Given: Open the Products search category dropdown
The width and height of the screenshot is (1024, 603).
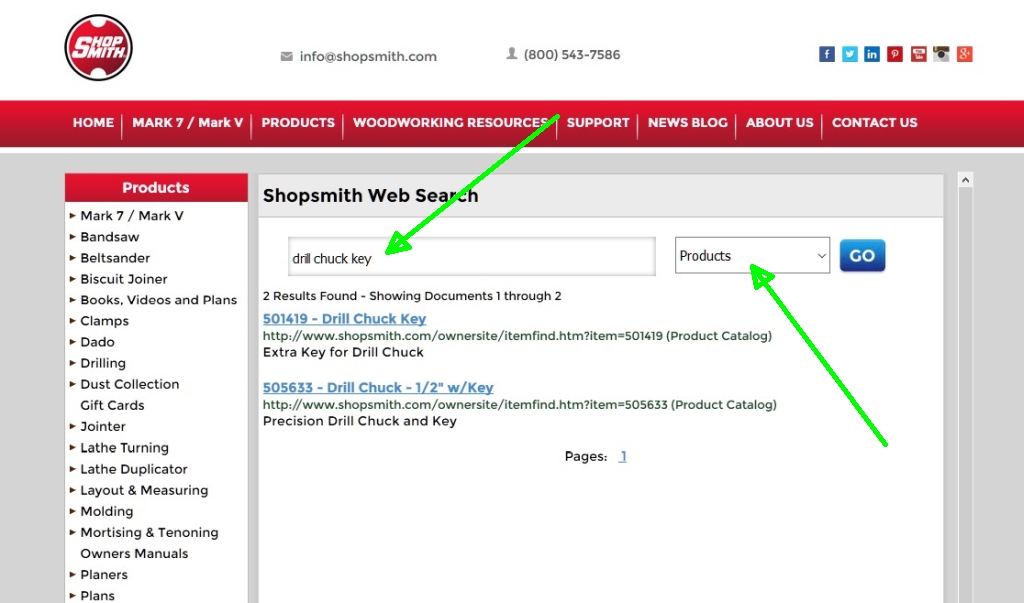Looking at the screenshot, I should click(752, 255).
